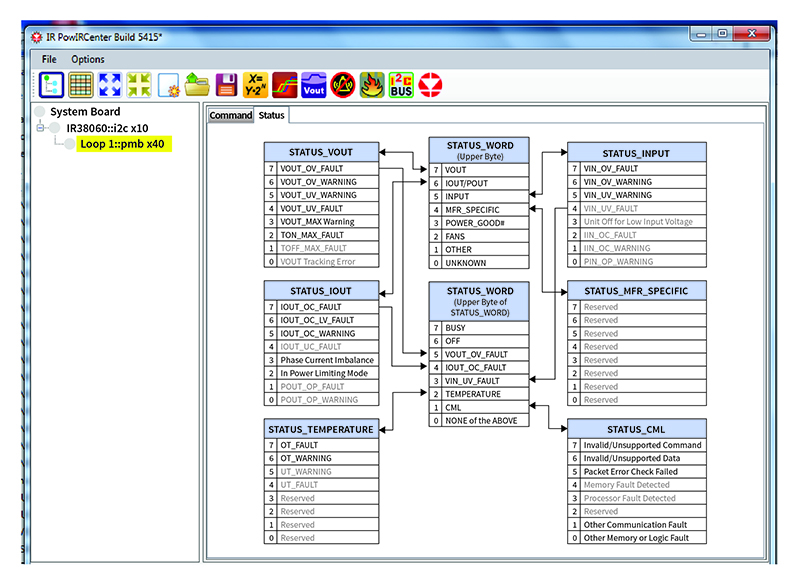
Task: Click the VIN_UV_WARNING row
Action: [637, 195]
